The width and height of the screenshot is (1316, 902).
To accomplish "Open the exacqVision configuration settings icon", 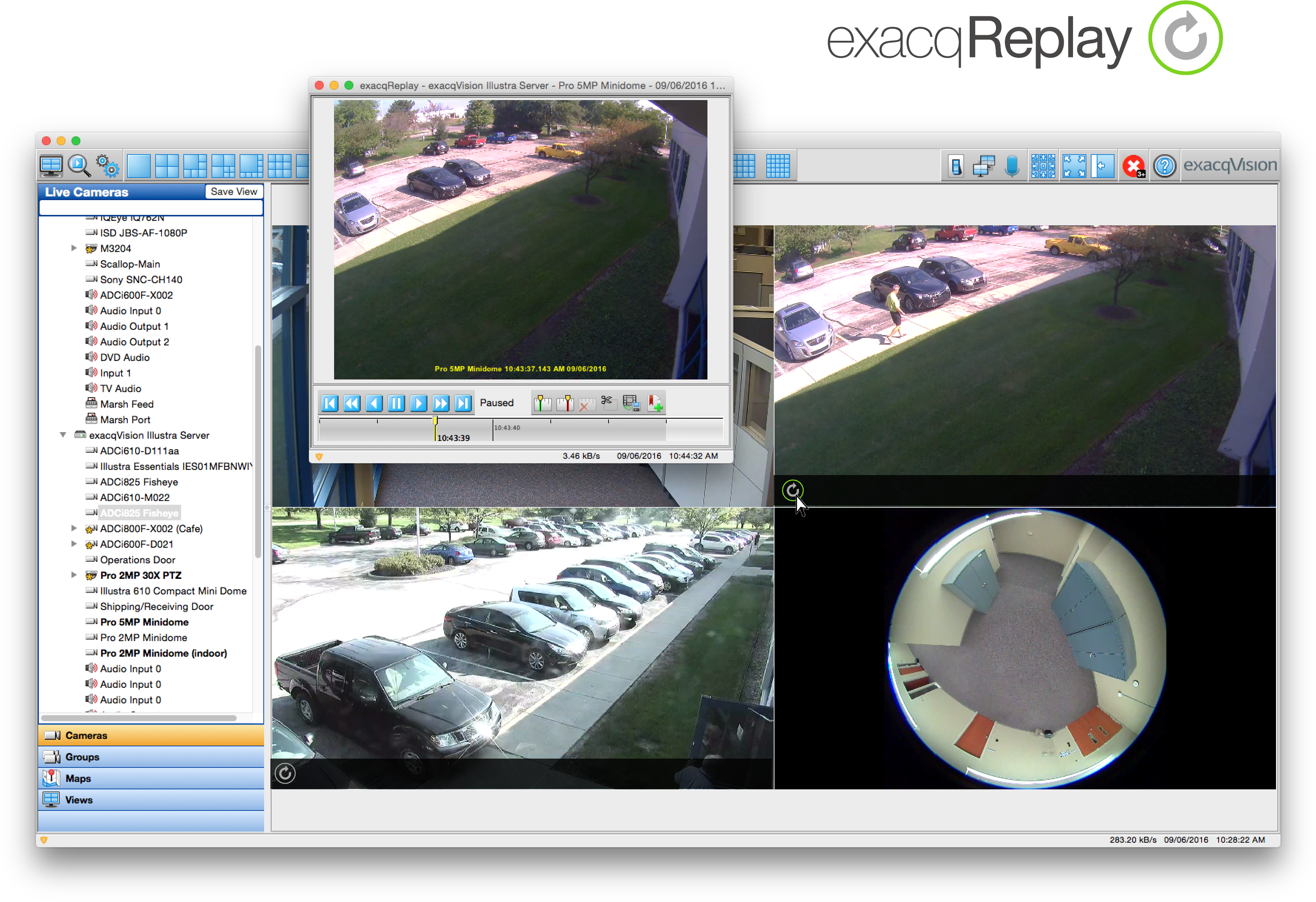I will pos(107,165).
